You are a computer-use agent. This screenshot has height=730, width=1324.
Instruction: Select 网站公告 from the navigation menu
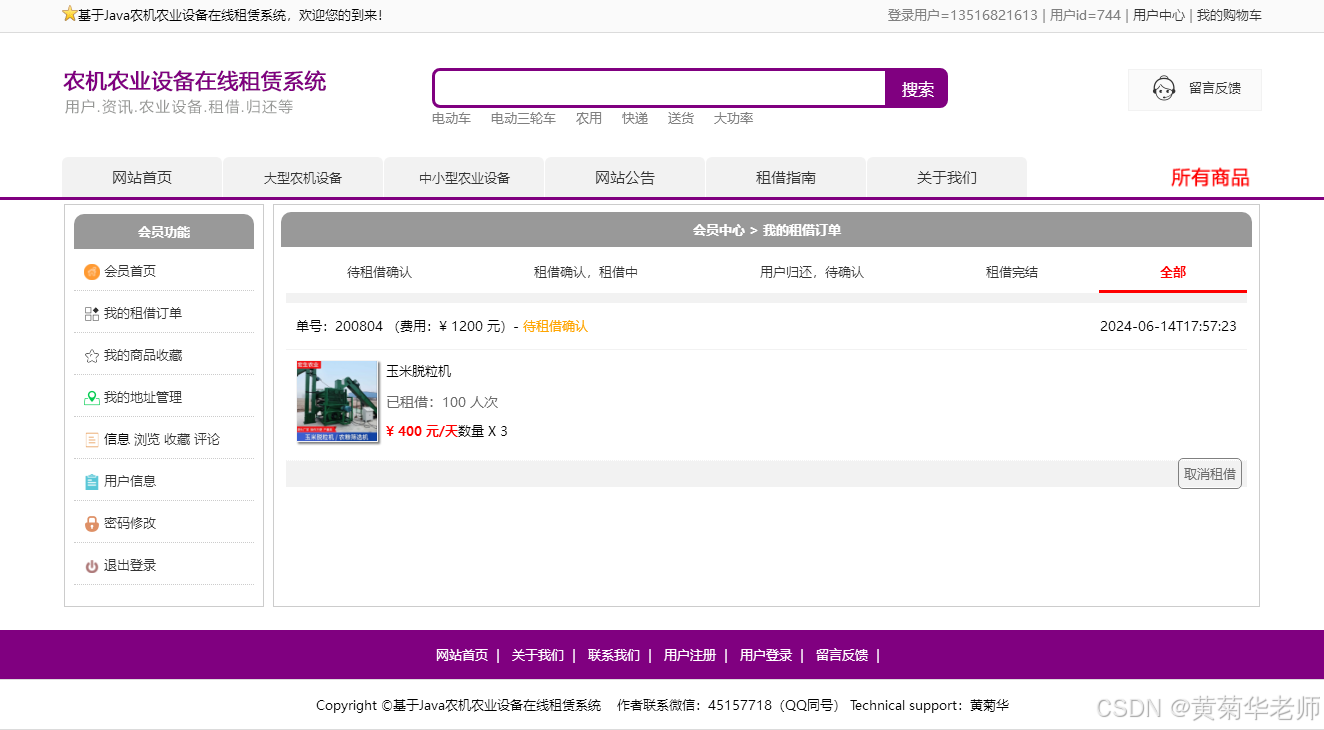click(x=624, y=176)
